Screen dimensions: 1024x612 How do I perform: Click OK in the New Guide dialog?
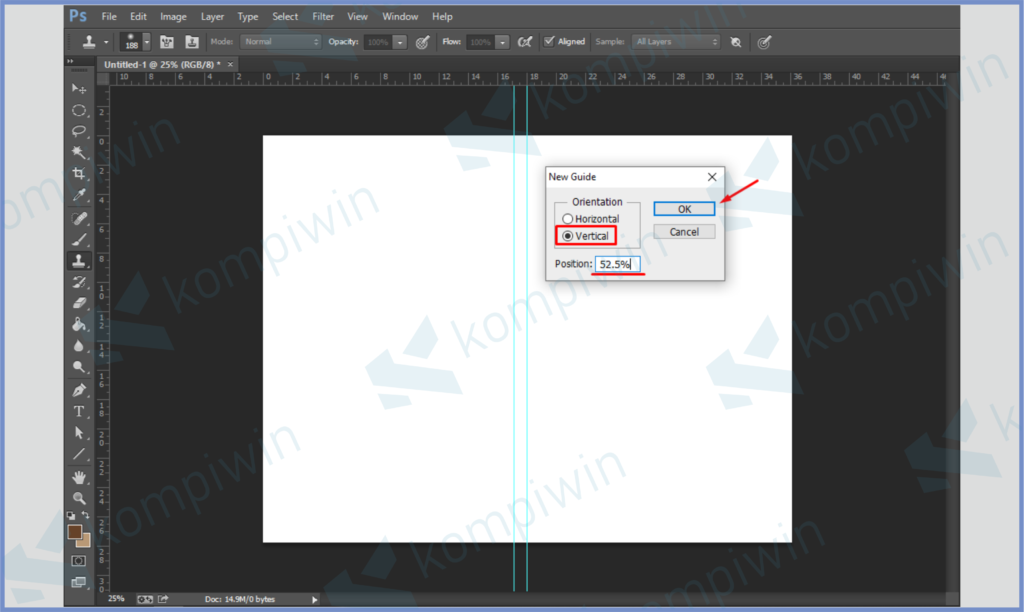[x=684, y=209]
